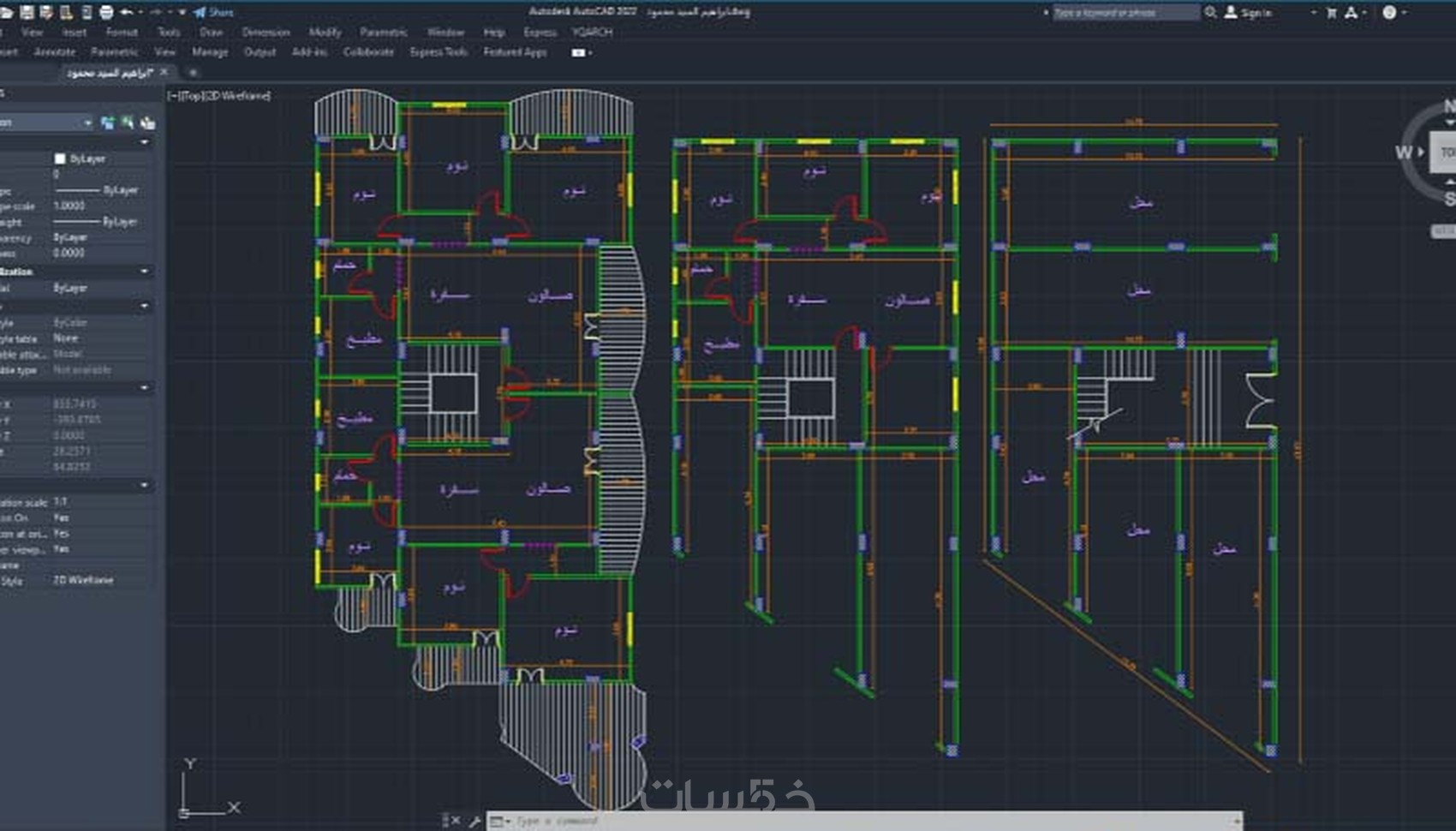This screenshot has height=831, width=1456.
Task: Open the Autodesk App Store cart icon
Action: [1331, 12]
